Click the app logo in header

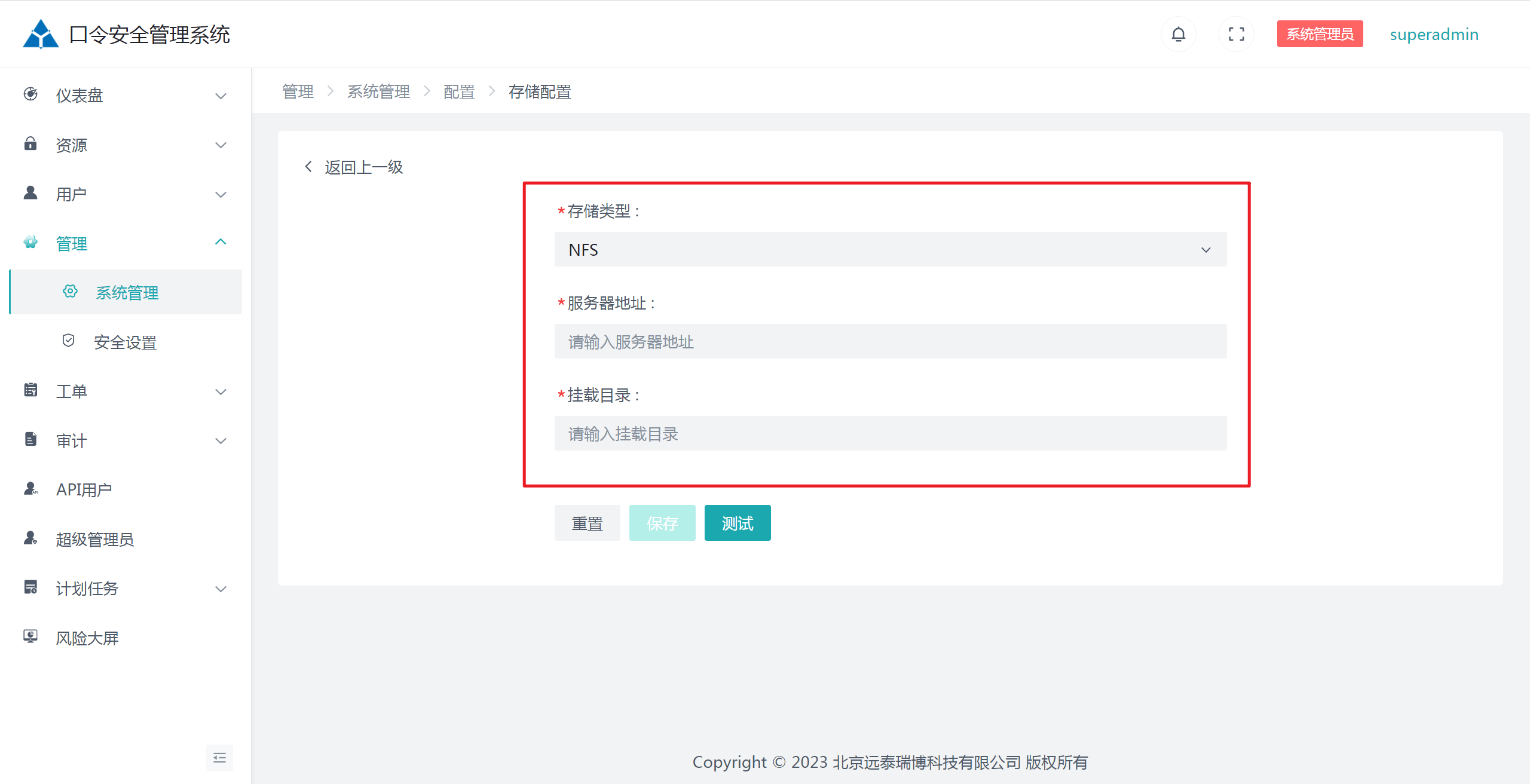pyautogui.click(x=41, y=34)
